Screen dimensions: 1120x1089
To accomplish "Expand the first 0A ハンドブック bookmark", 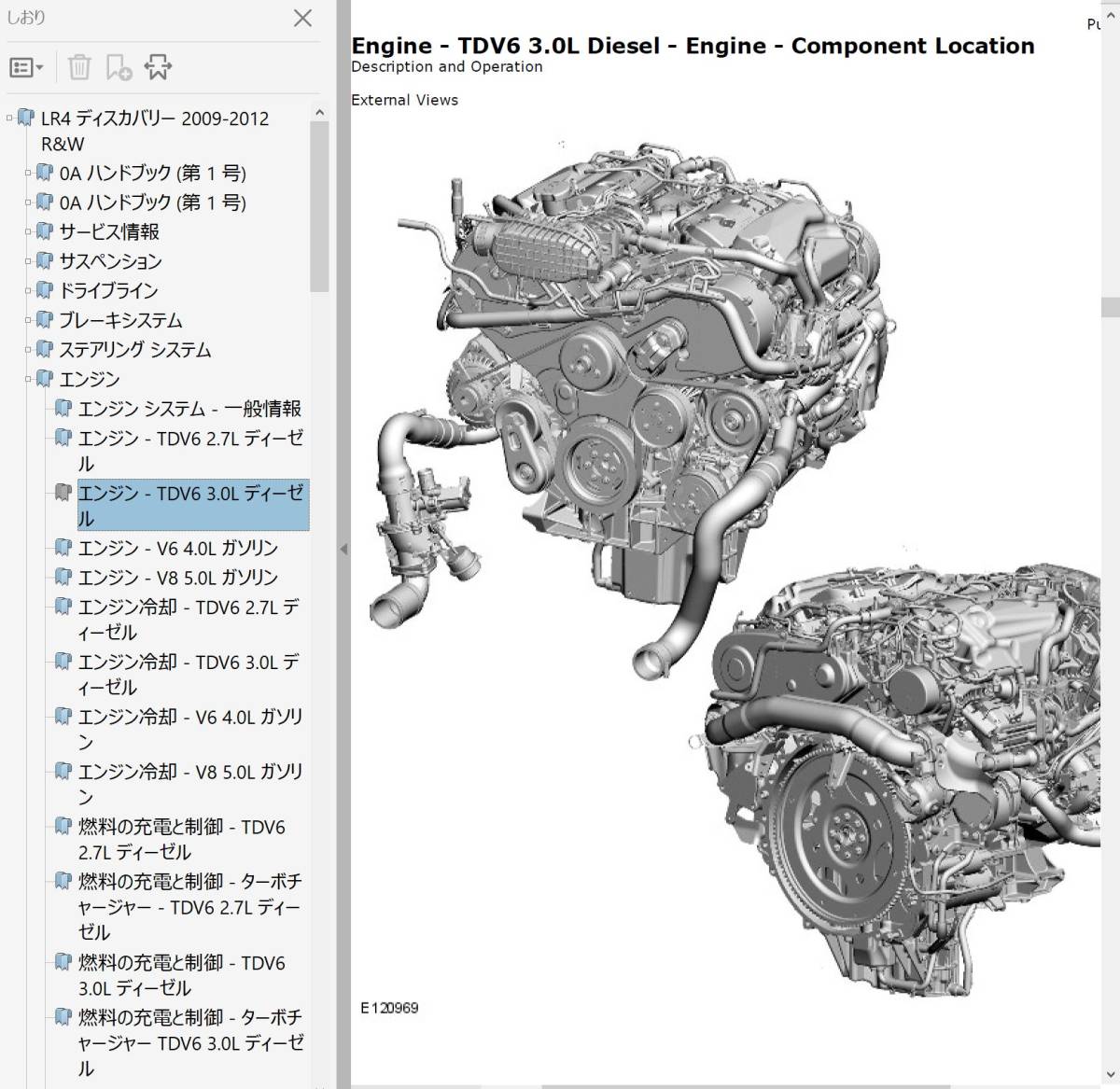I will (x=29, y=173).
